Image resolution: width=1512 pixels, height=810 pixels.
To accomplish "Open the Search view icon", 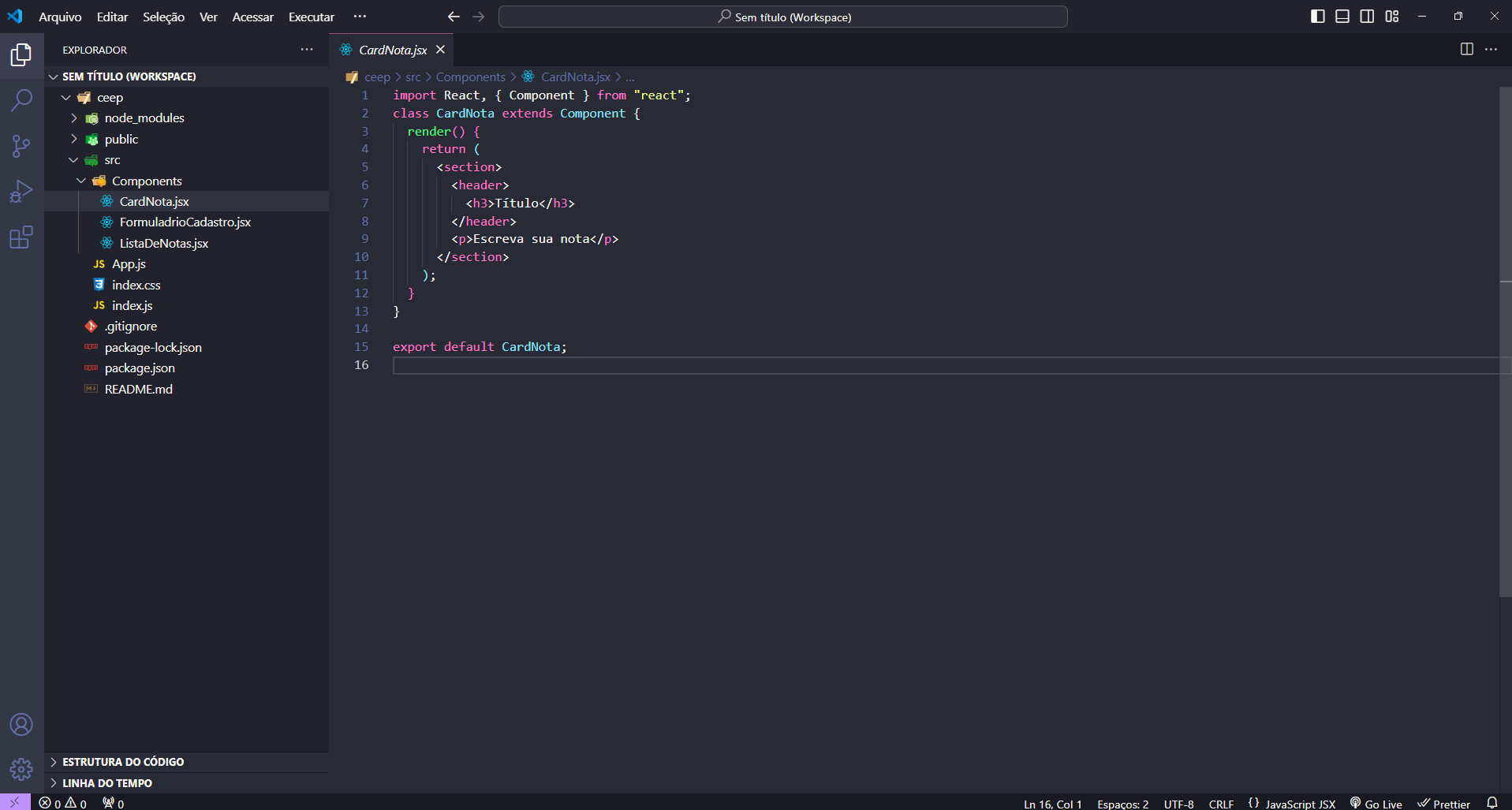I will 21,100.
